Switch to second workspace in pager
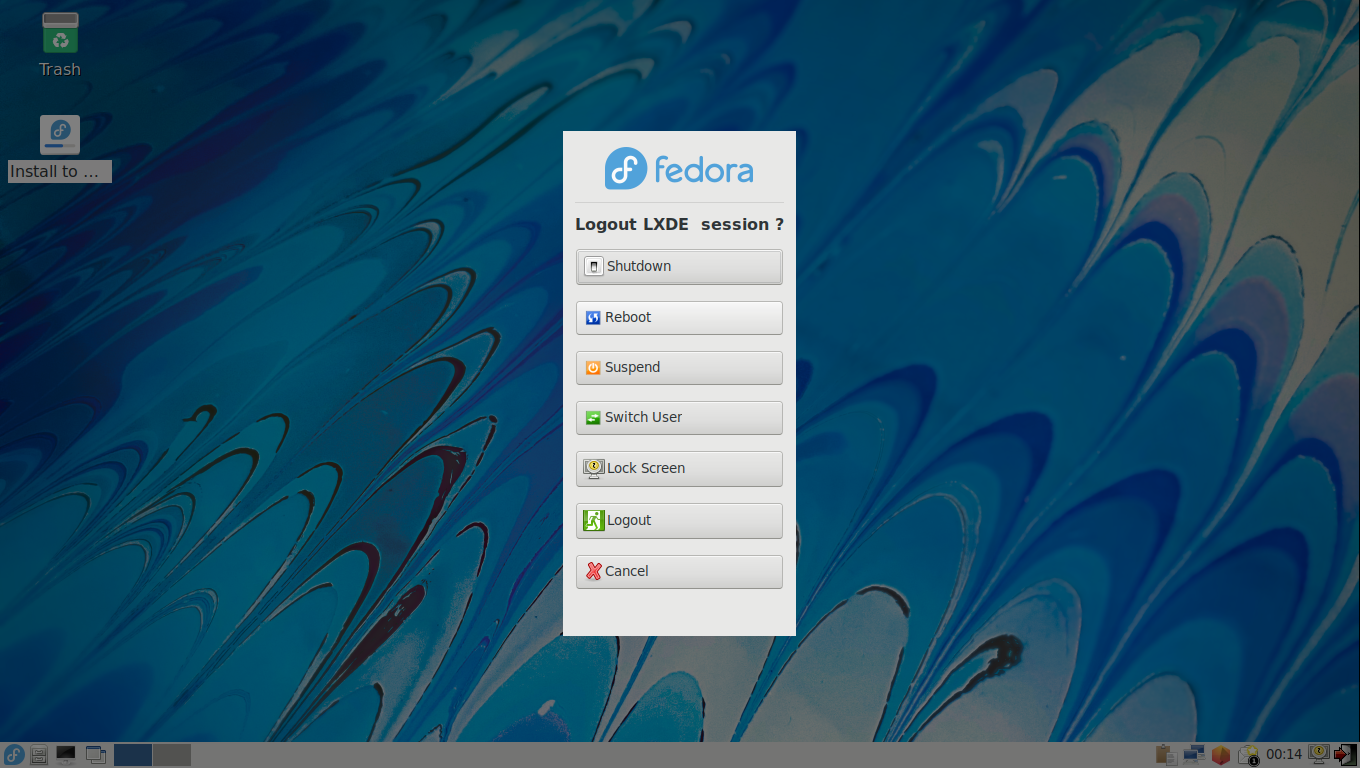Viewport: 1360px width, 768px height. pos(172,755)
